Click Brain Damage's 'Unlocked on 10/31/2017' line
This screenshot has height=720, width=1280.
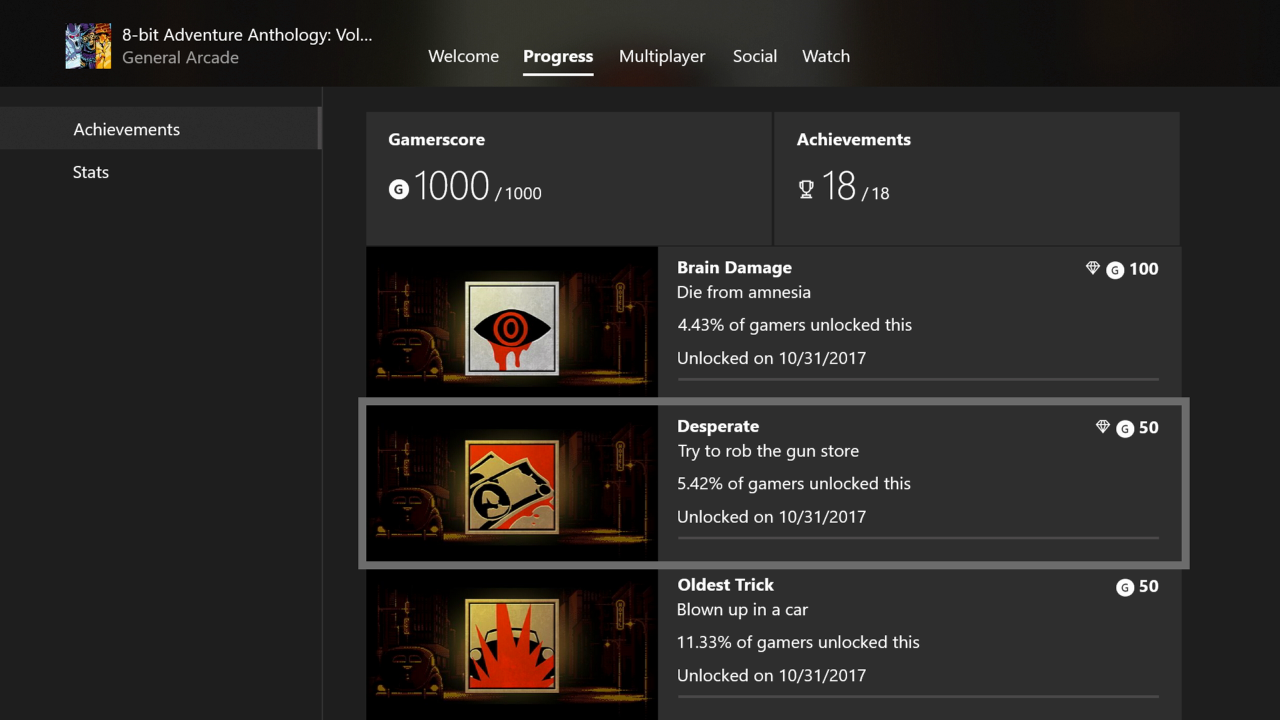pyautogui.click(x=771, y=358)
